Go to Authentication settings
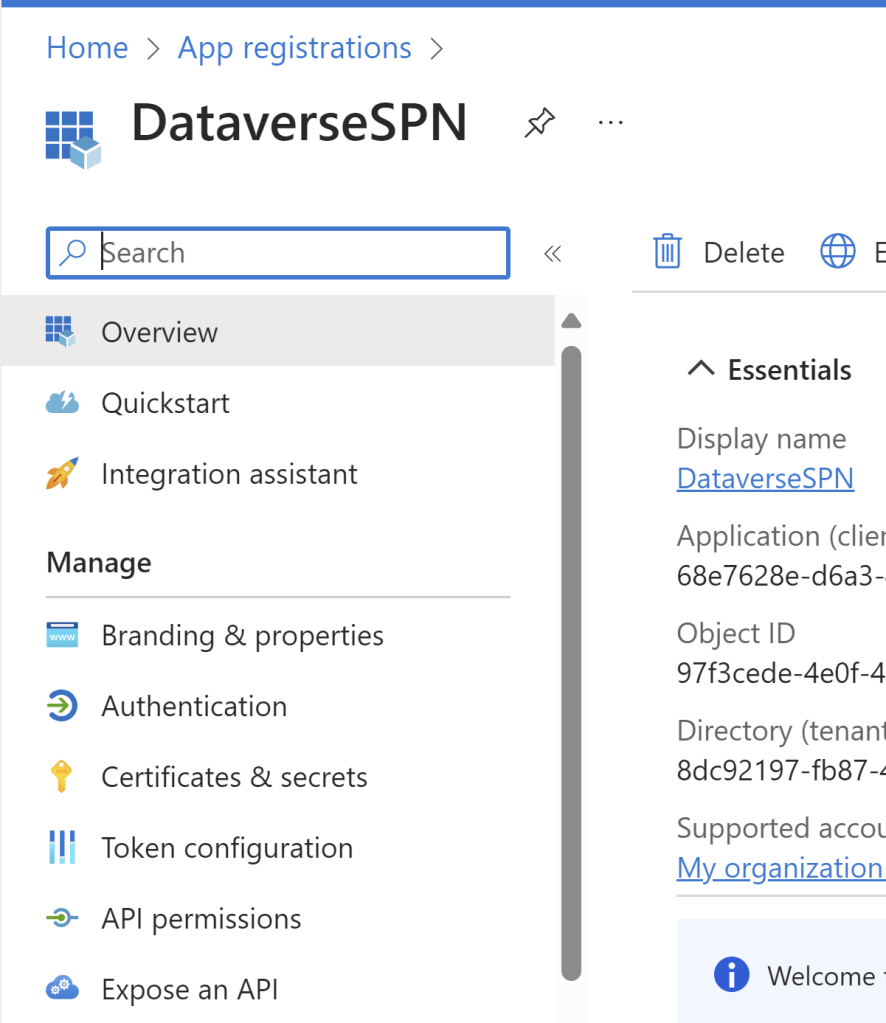 coord(194,706)
